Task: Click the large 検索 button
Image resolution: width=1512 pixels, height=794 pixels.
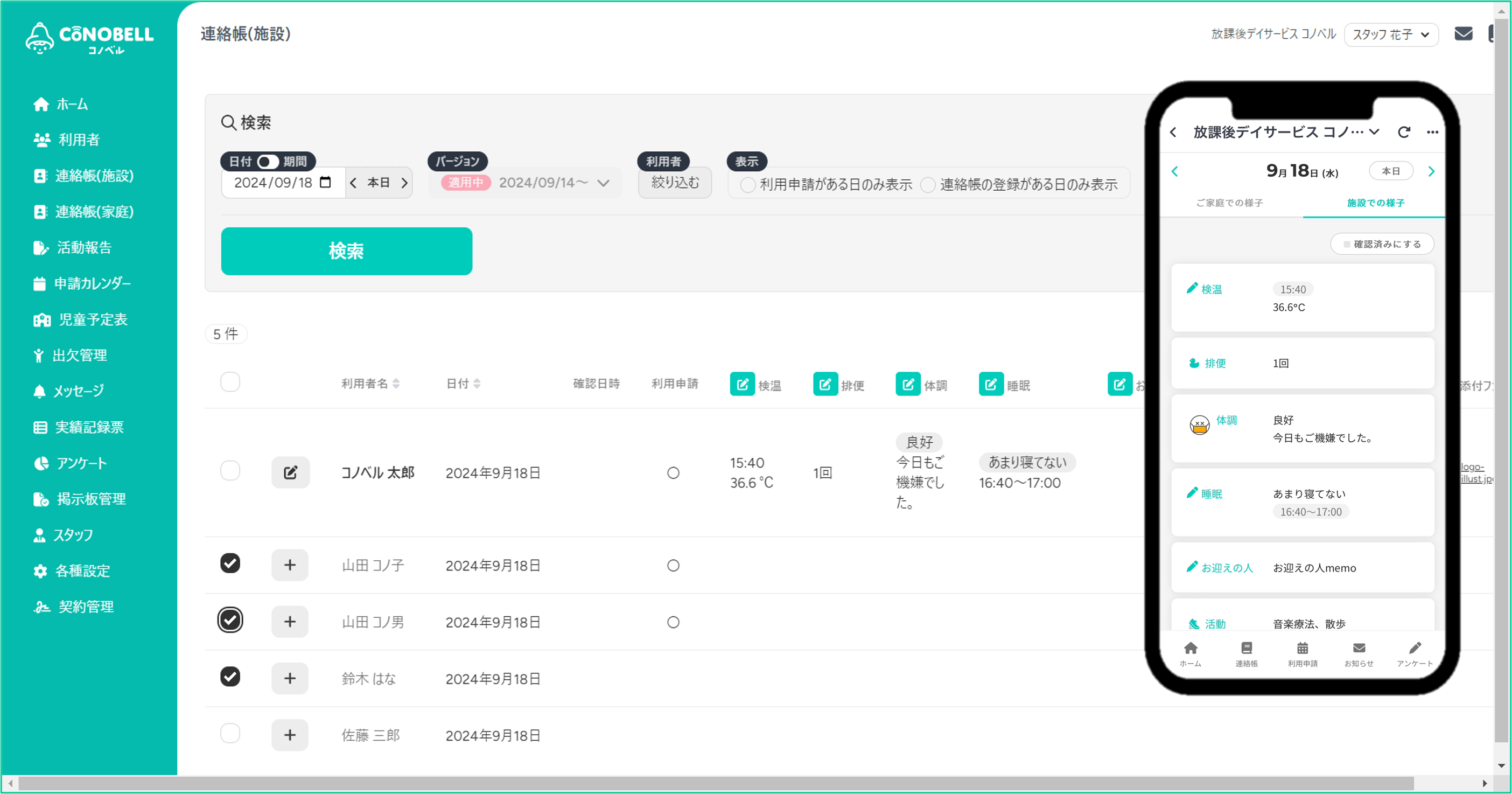Action: click(346, 251)
